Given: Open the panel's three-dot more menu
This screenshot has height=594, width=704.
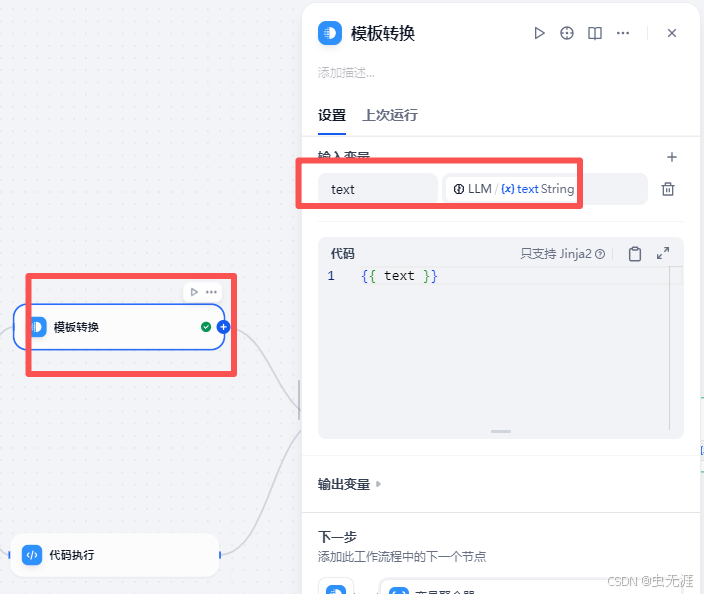Looking at the screenshot, I should [623, 33].
